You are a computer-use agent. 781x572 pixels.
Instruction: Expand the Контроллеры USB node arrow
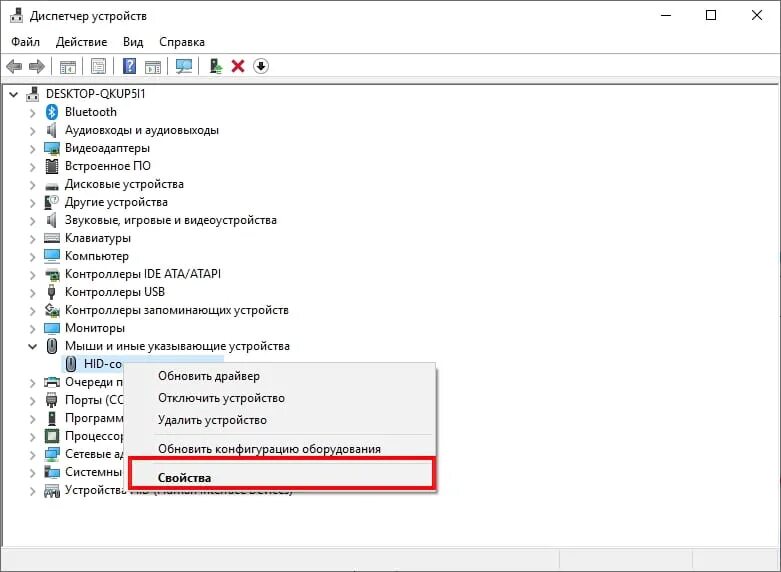pyautogui.click(x=33, y=292)
